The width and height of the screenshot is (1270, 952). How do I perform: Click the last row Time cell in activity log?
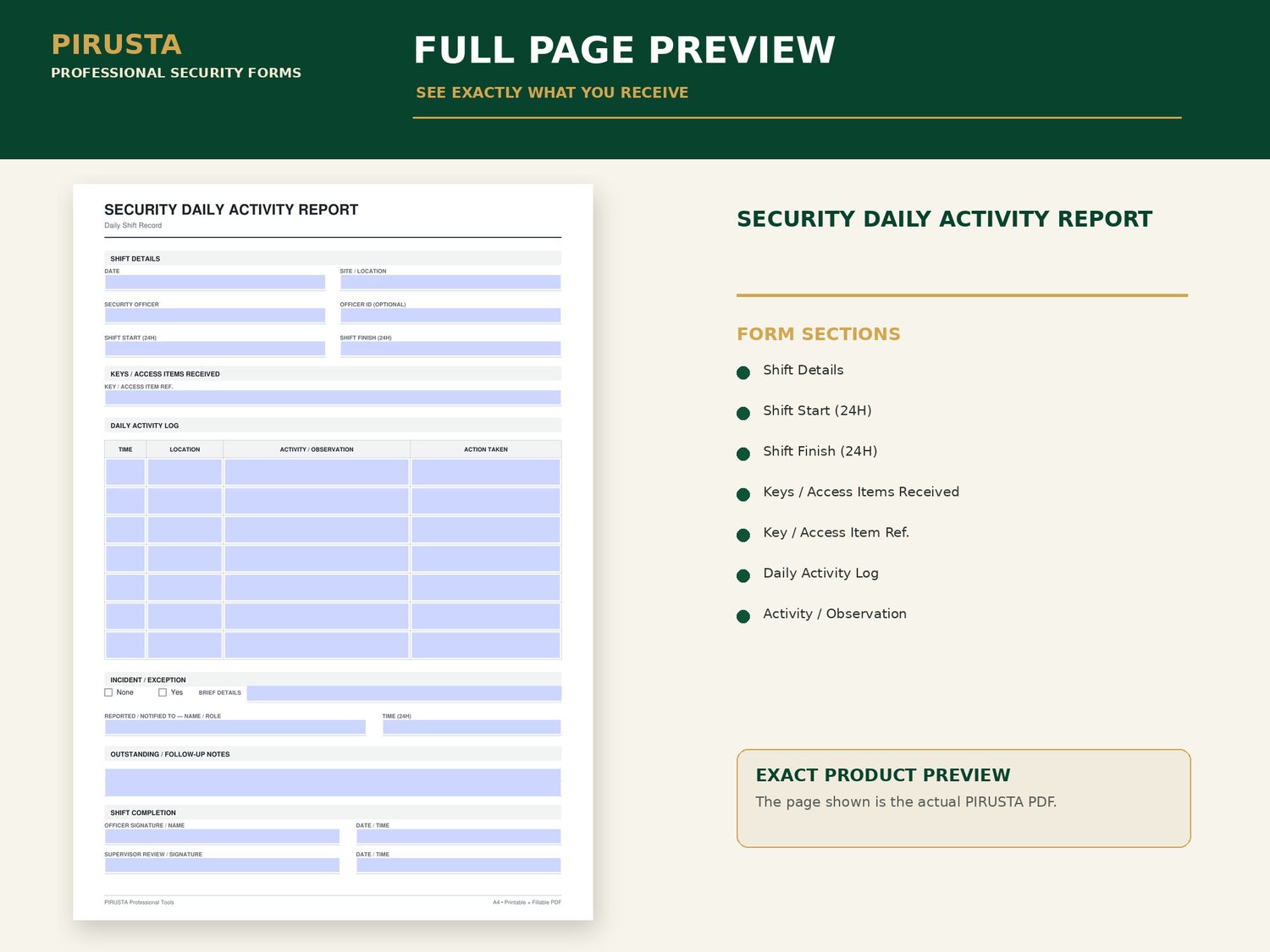click(125, 645)
